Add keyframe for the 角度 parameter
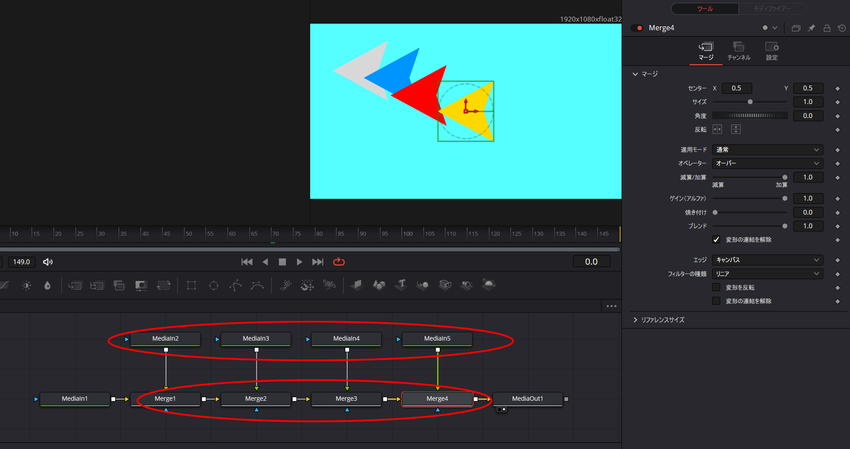Screen dimensions: 850x449 [838, 116]
